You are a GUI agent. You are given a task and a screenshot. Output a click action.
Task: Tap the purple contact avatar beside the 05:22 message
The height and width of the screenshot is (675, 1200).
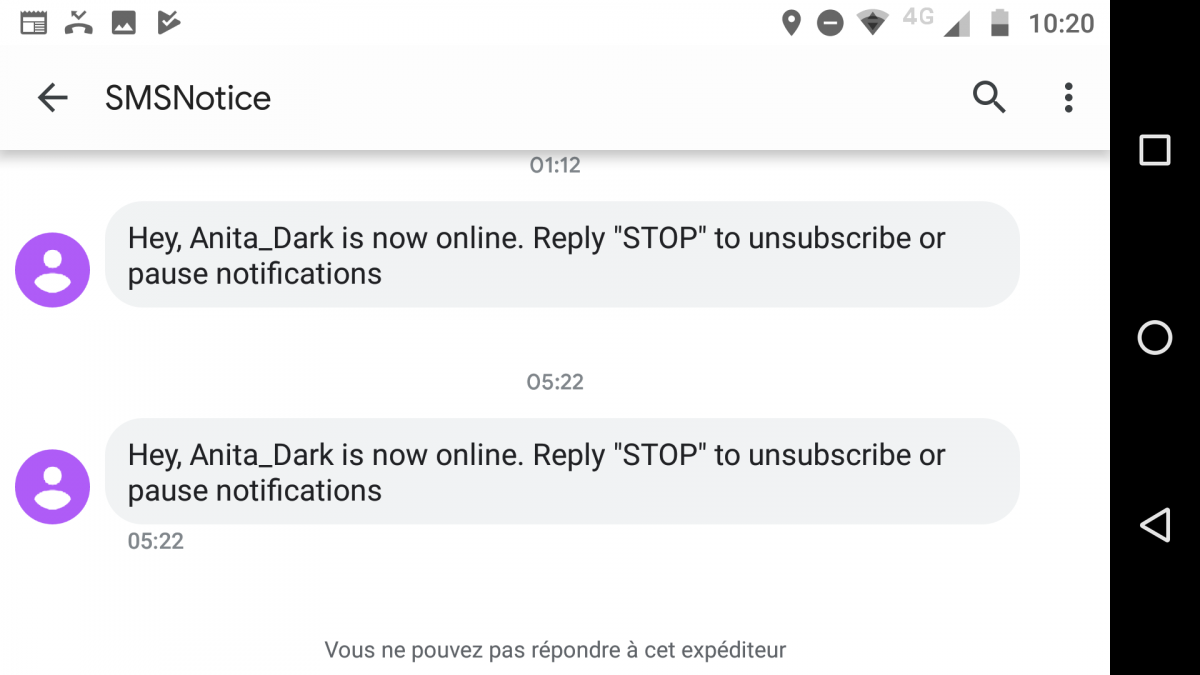pyautogui.click(x=52, y=487)
